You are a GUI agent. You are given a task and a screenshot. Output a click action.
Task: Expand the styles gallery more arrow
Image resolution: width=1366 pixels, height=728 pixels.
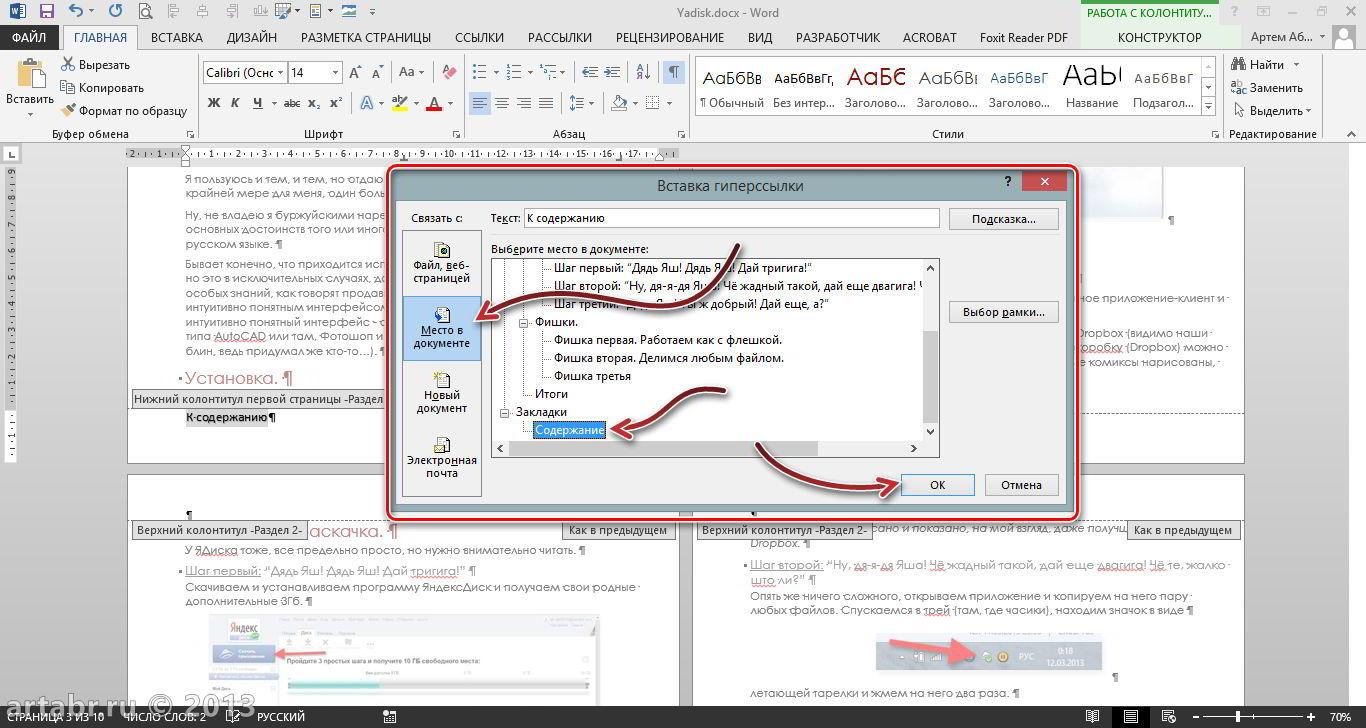coord(1208,108)
